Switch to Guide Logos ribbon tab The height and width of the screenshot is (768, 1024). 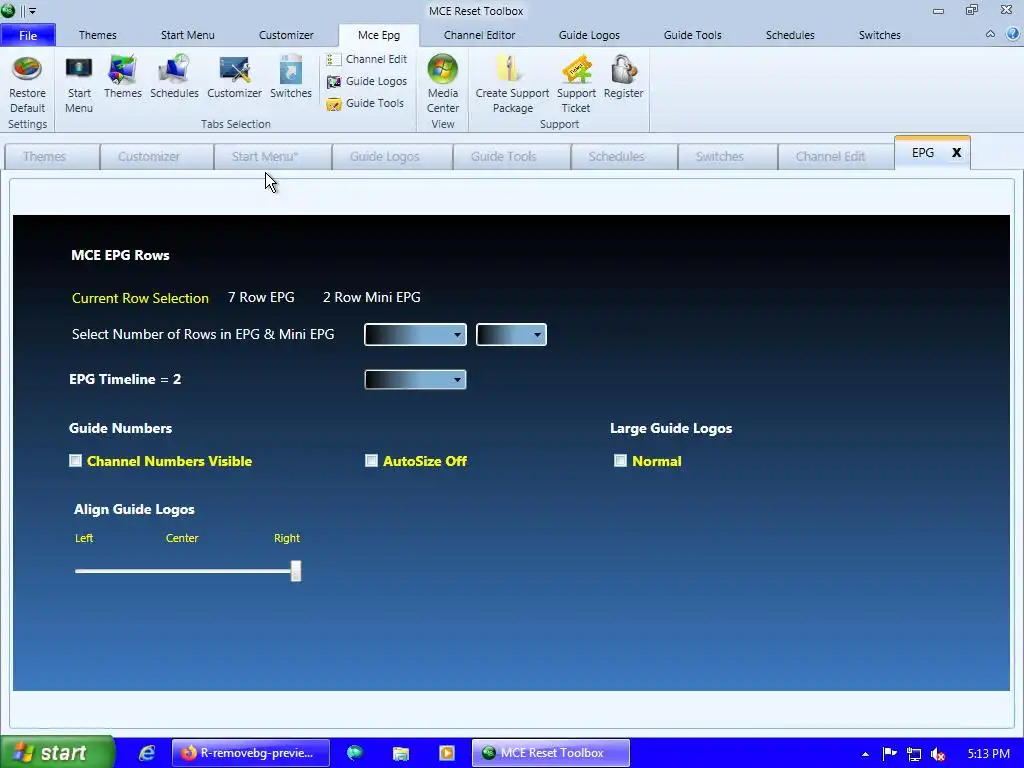coord(589,35)
